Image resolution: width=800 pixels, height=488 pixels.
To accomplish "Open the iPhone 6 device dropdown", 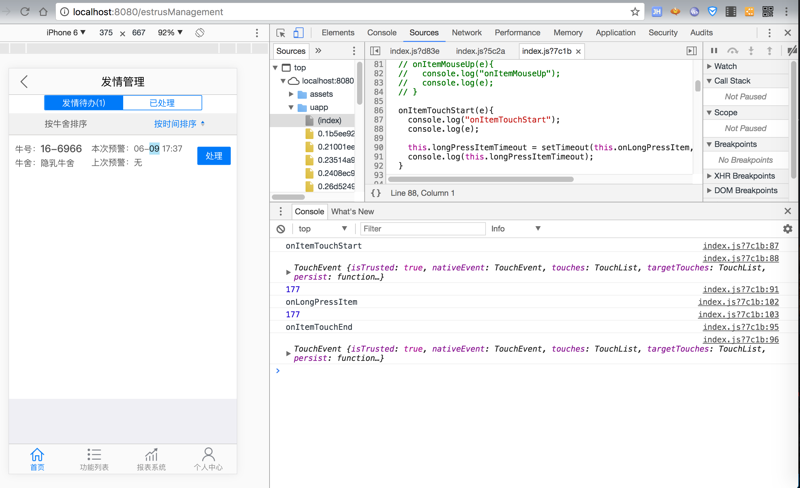I will (66, 33).
